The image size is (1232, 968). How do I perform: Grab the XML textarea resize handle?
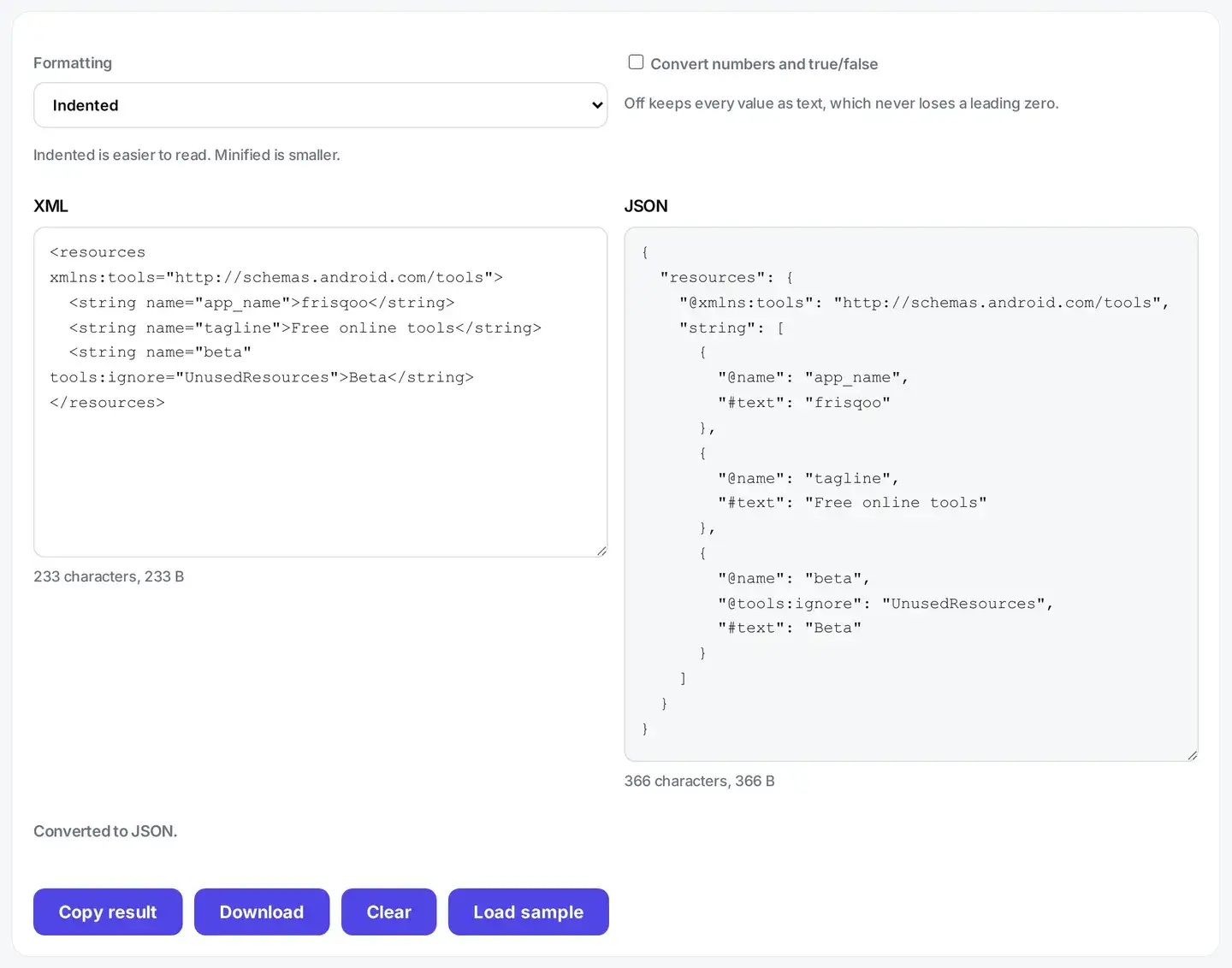click(601, 552)
